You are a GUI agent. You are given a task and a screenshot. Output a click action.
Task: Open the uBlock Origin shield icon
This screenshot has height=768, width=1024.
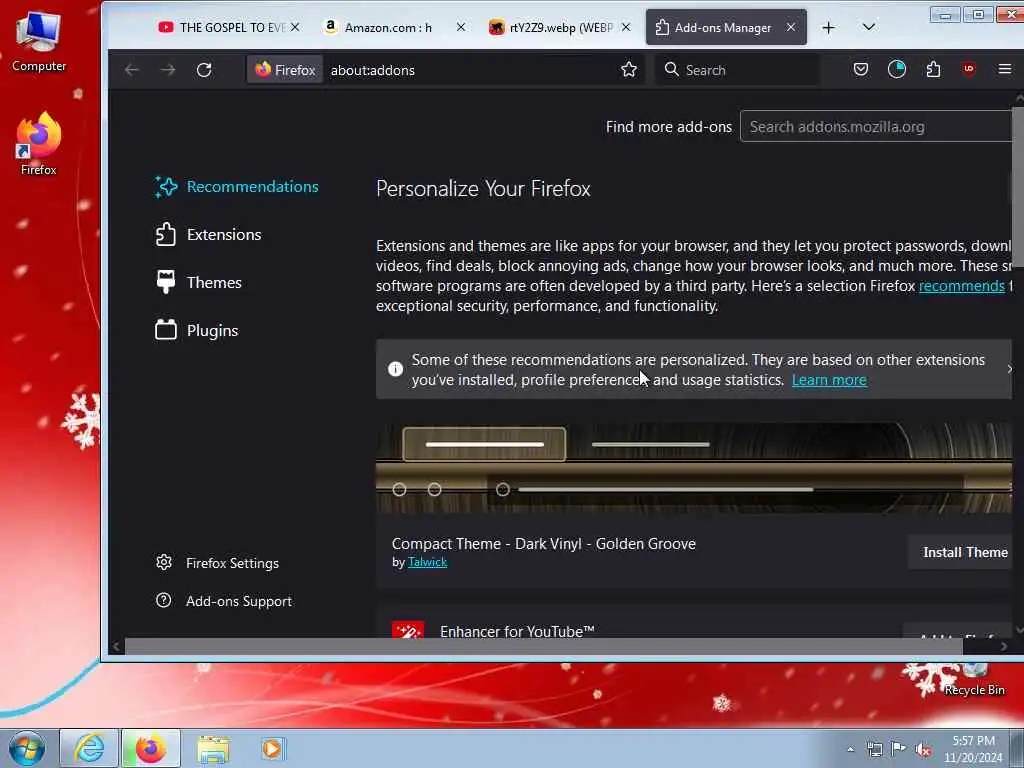pos(969,69)
